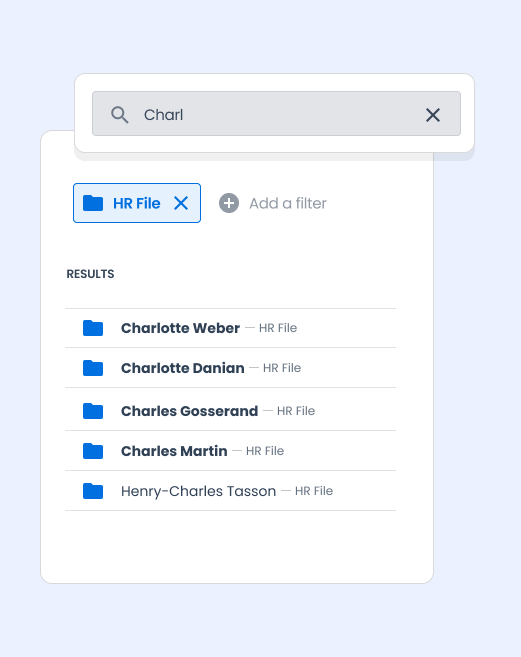
Task: Click "Add a filter" text
Action: 288,203
